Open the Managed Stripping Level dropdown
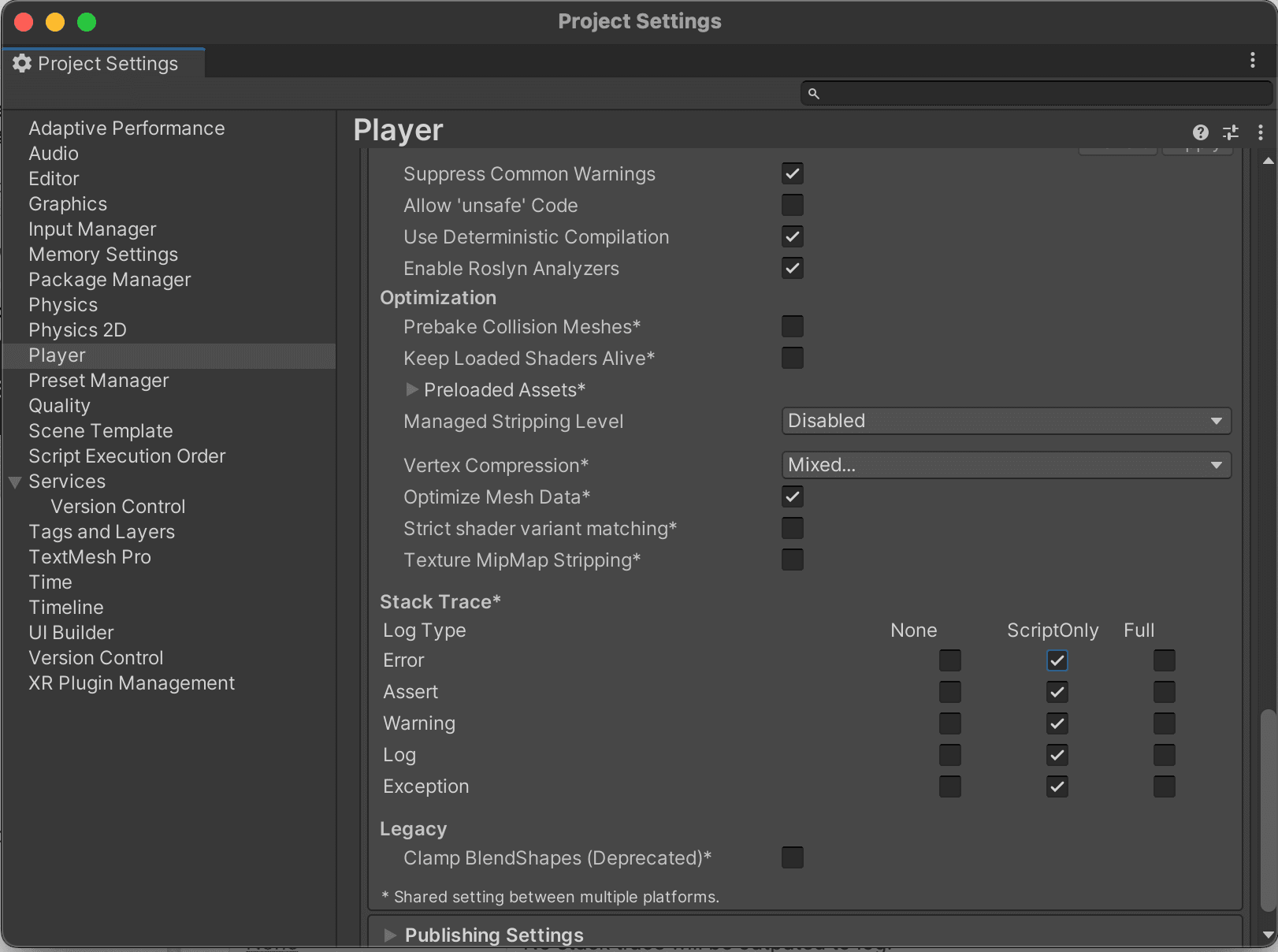Screen dimensions: 1278x952 point(1005,421)
